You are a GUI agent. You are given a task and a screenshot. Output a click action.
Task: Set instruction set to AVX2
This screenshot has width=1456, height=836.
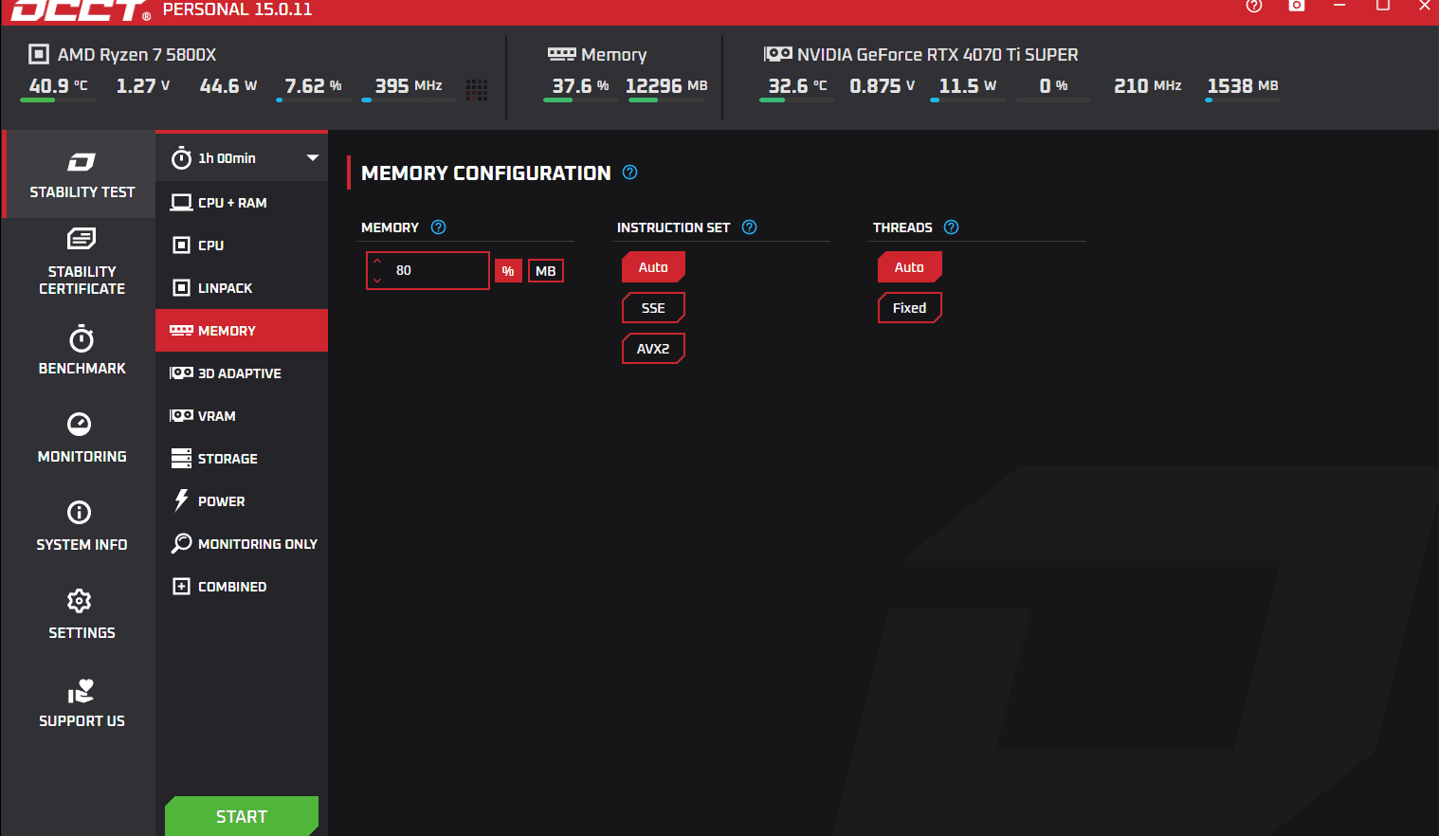653,349
